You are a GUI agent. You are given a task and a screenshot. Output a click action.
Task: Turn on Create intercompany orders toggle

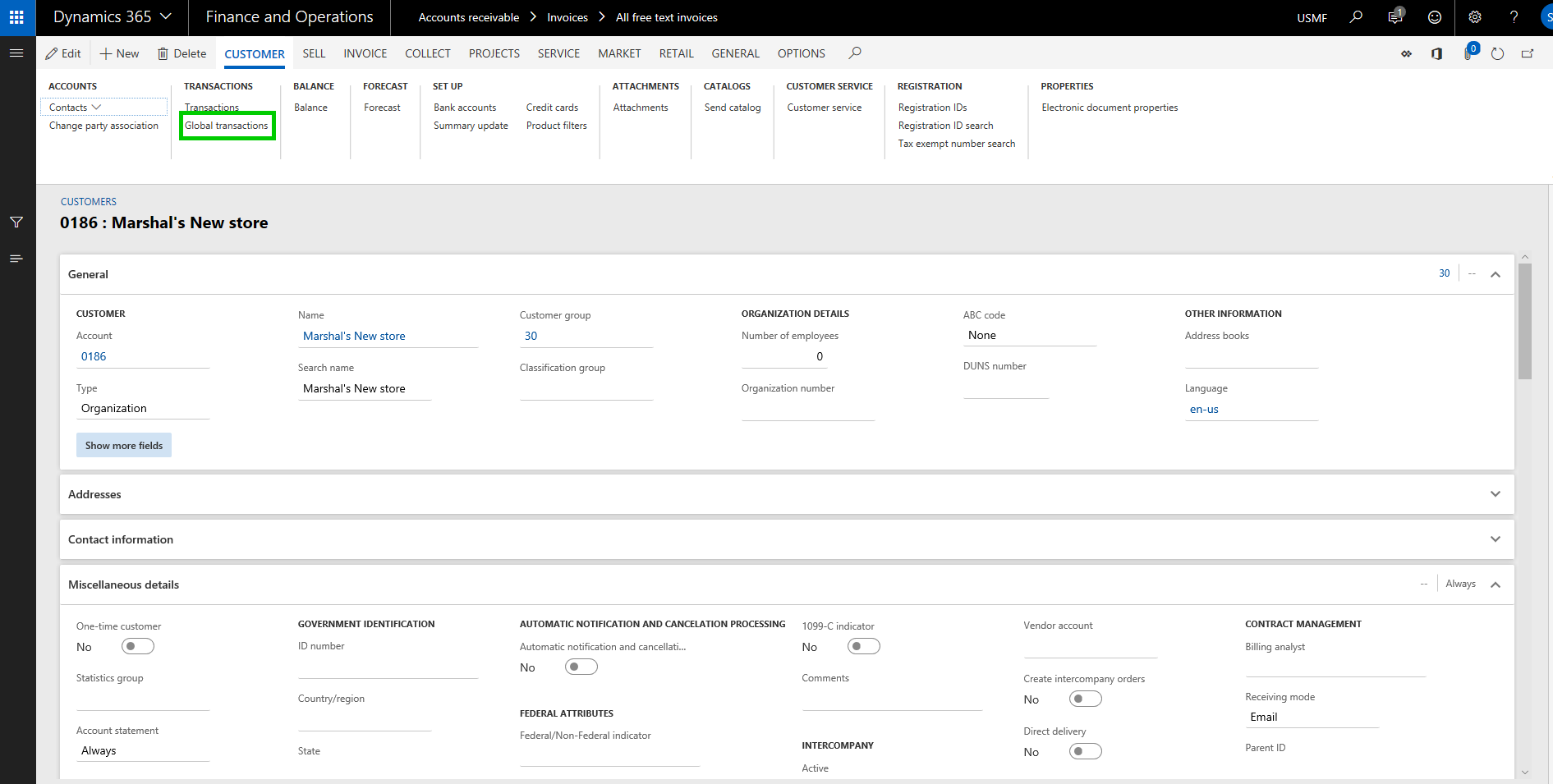point(1085,699)
